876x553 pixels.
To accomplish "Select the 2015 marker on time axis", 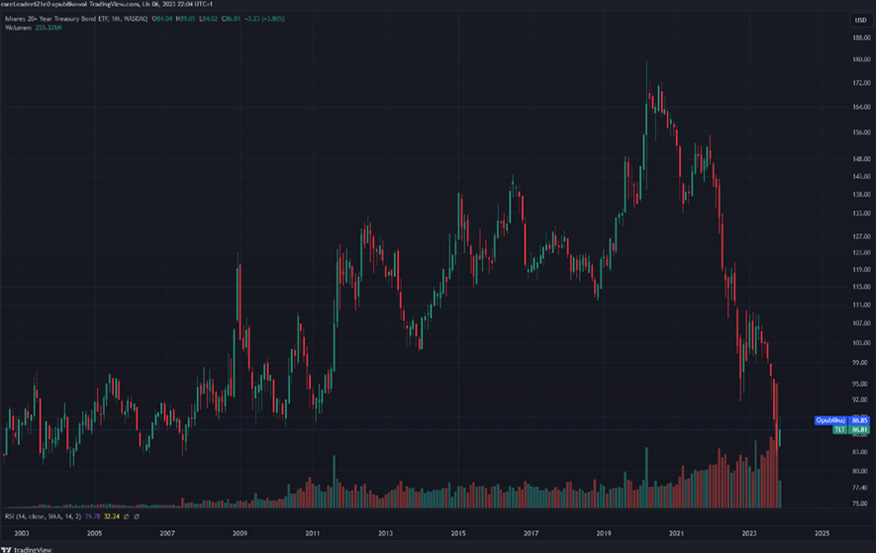I will (458, 534).
